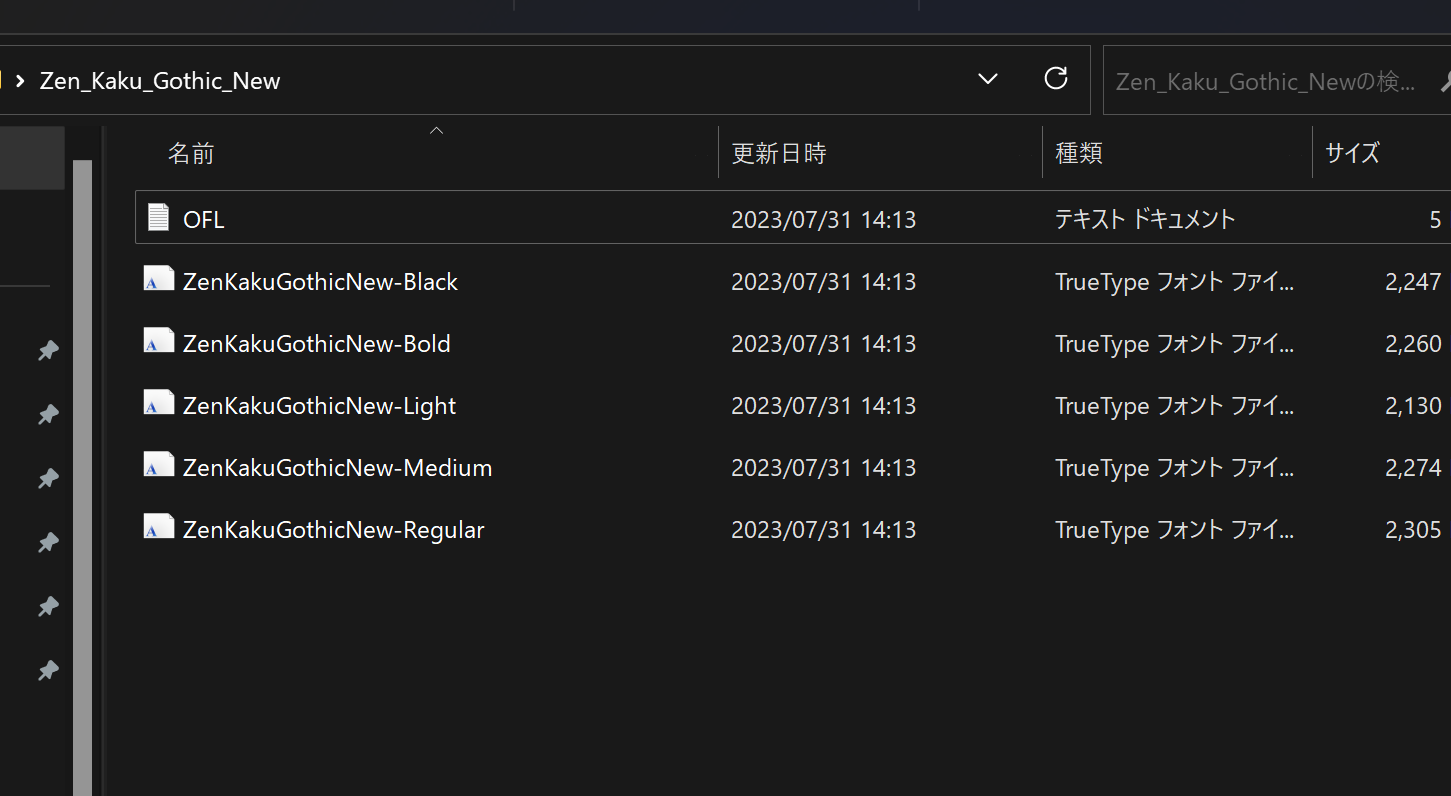Select the ZenKakuGothicNew-Medium font file icon
Image resolution: width=1451 pixels, height=796 pixels.
[158, 465]
